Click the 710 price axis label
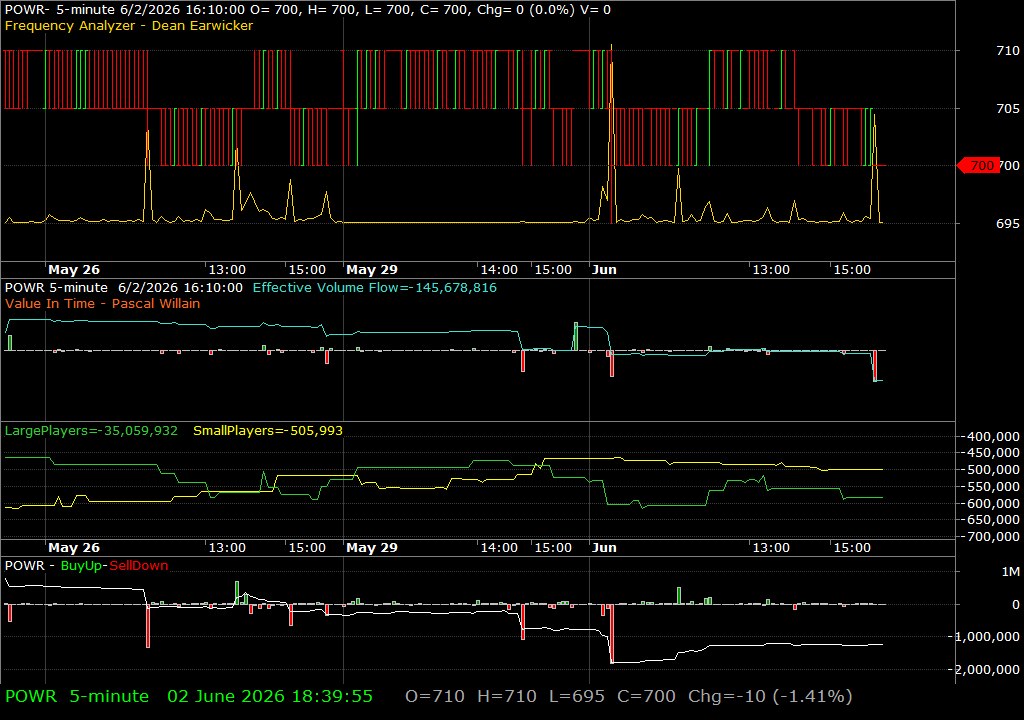The height and width of the screenshot is (720, 1024). (x=1008, y=50)
